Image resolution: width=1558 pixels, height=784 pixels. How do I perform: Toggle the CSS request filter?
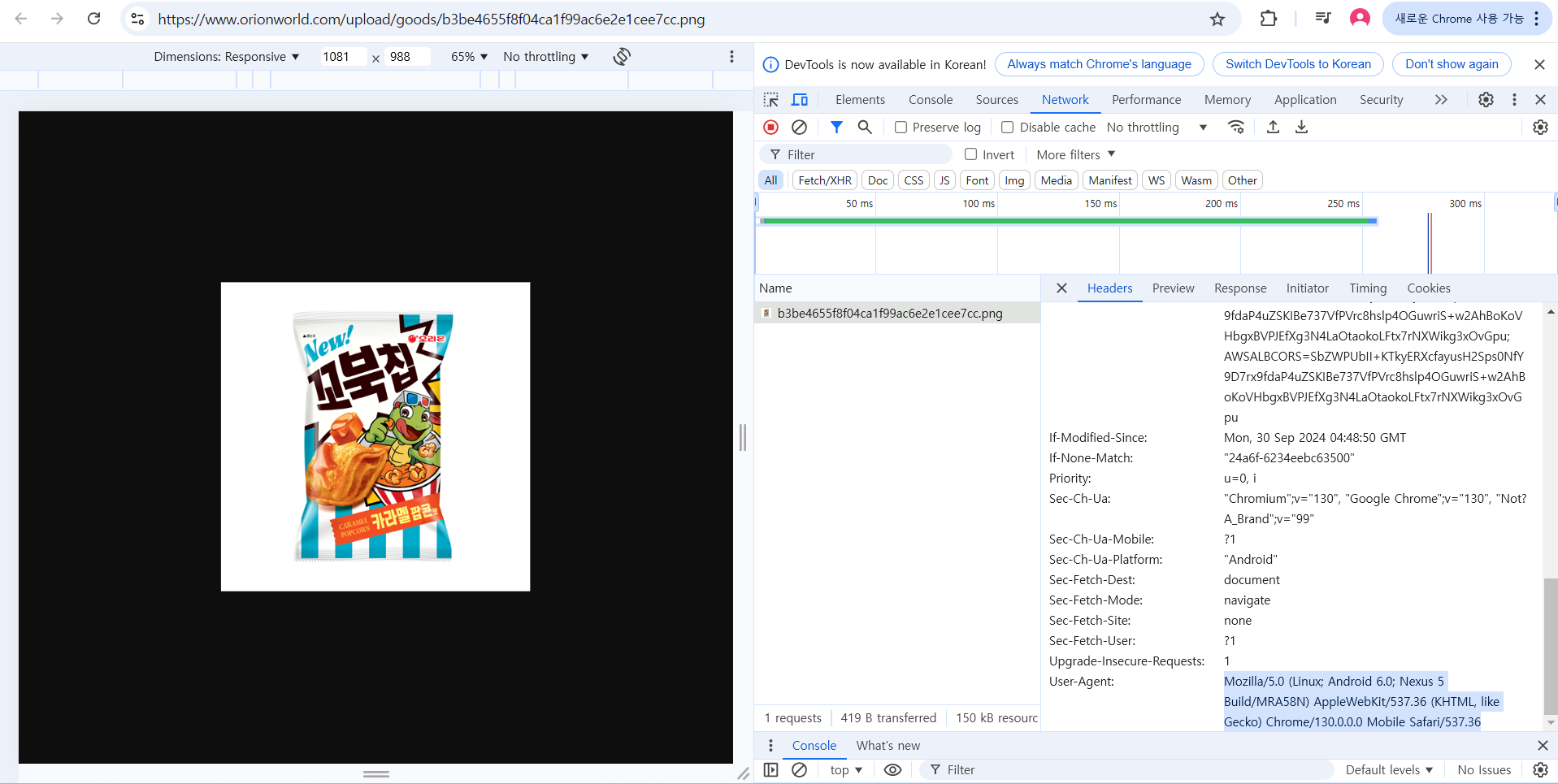(x=914, y=180)
